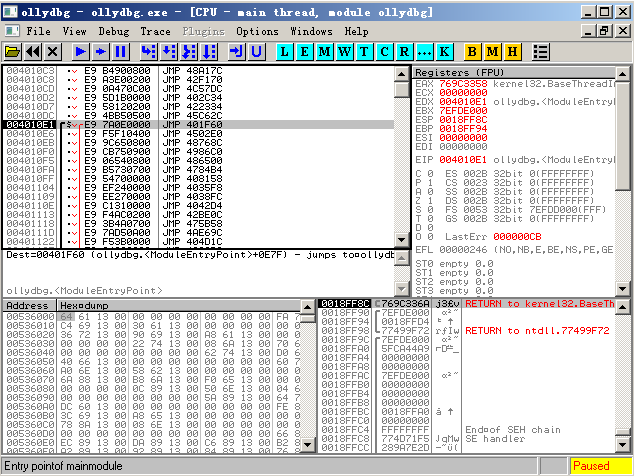Screen dimensions: 634x476
Task: Click the Trace into icon
Action: [x=189, y=52]
